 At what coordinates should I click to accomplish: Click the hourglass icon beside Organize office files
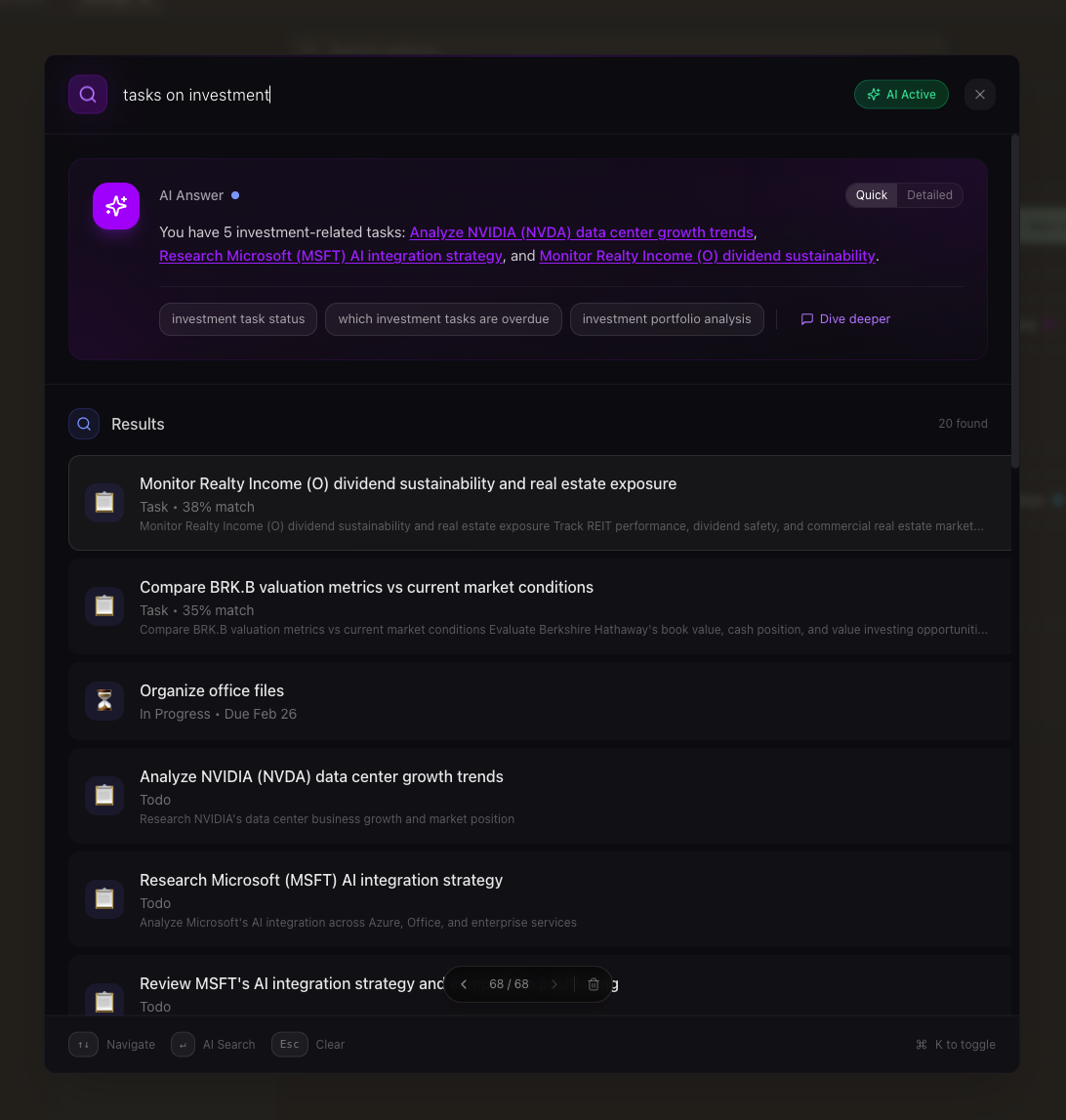(104, 701)
